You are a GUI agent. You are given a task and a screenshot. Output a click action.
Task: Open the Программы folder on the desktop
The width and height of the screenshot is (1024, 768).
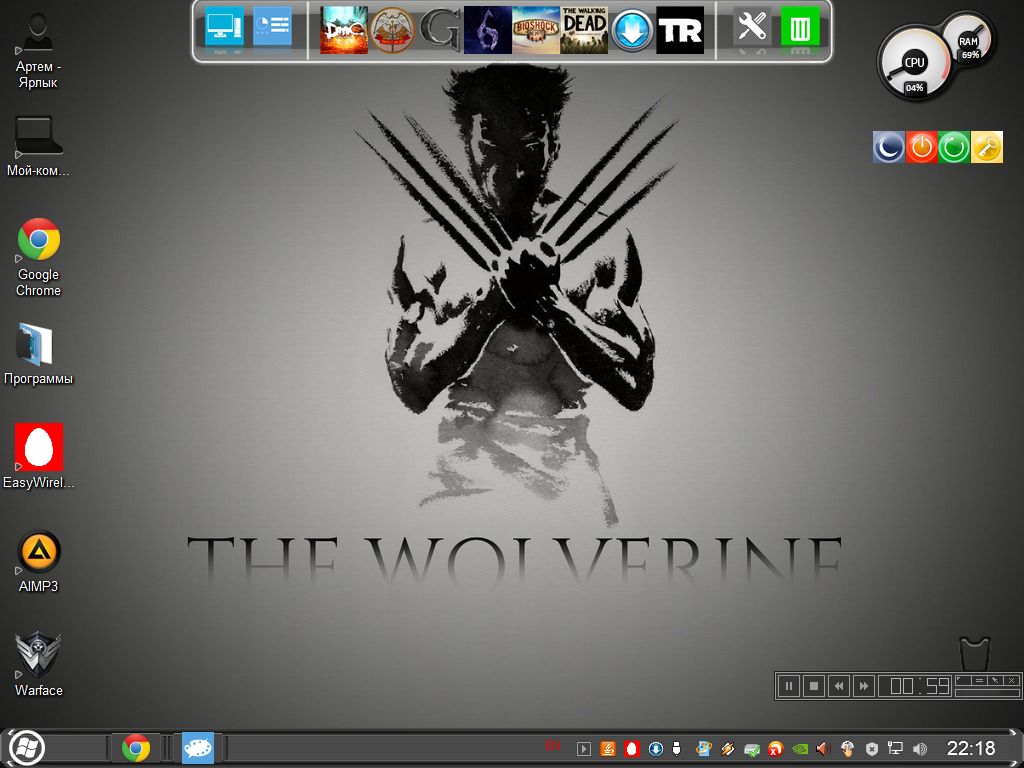(x=38, y=353)
